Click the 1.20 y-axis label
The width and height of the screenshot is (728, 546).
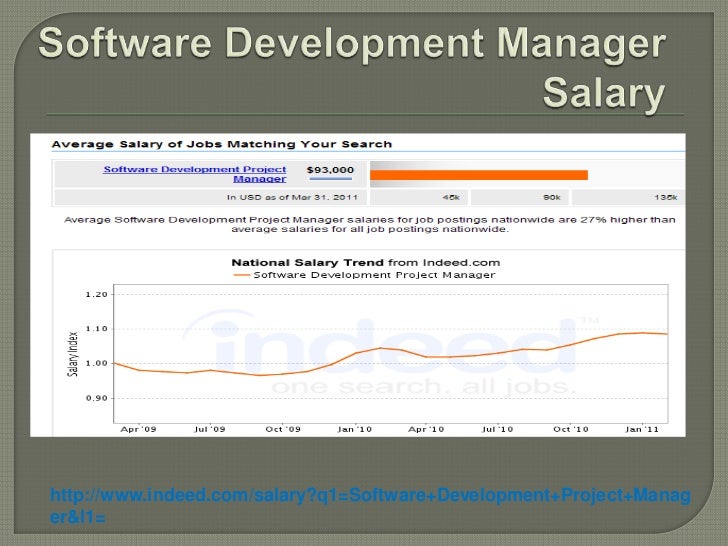(97, 294)
